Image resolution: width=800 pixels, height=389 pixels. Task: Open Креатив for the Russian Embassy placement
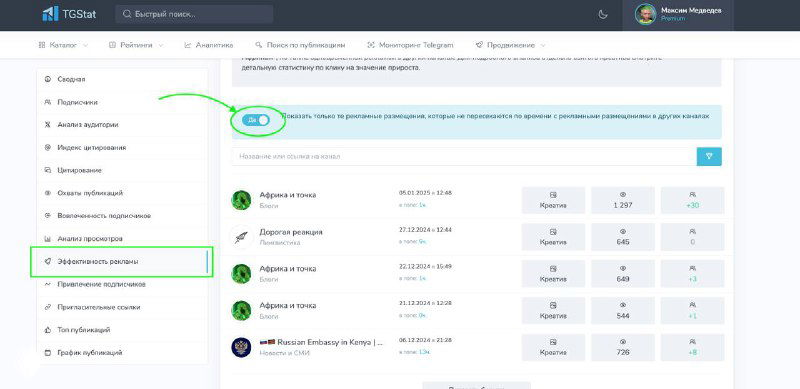click(553, 347)
